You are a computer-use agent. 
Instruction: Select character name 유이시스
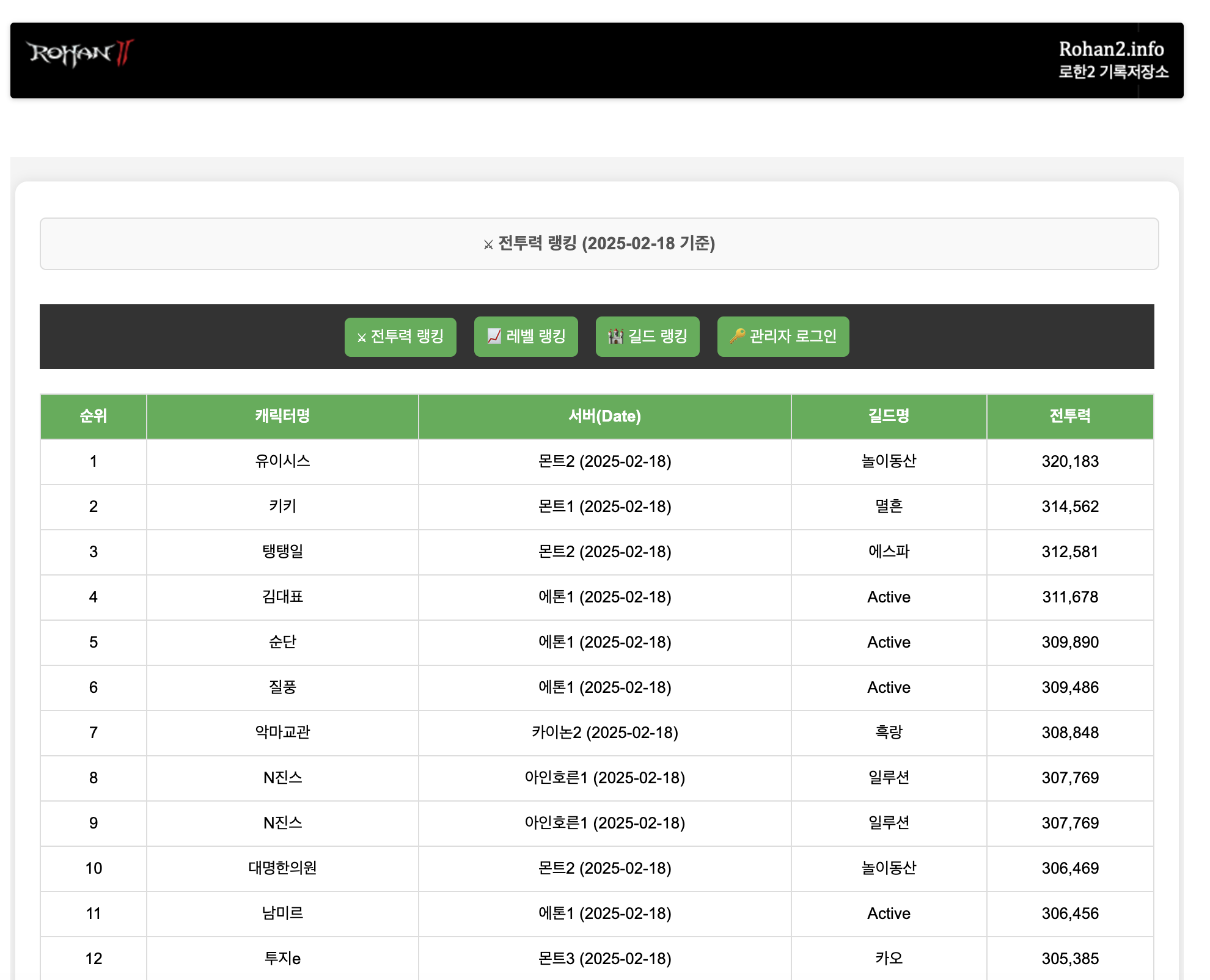tap(282, 461)
